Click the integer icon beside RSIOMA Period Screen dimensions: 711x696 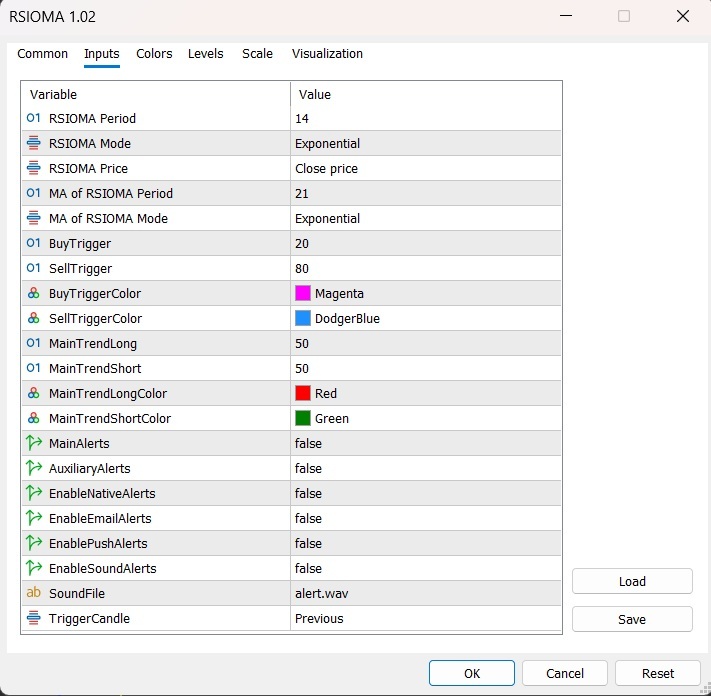[x=34, y=118]
